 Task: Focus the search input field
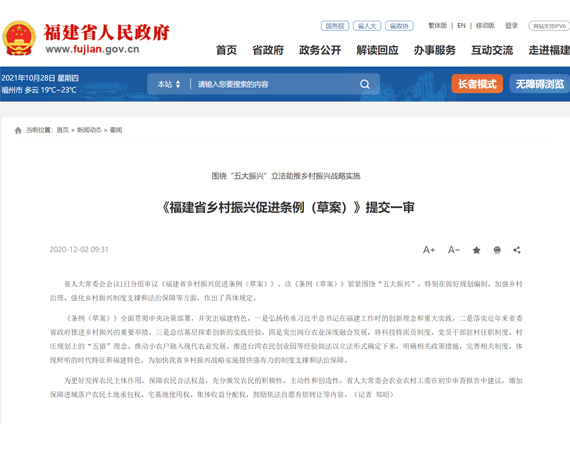click(276, 84)
